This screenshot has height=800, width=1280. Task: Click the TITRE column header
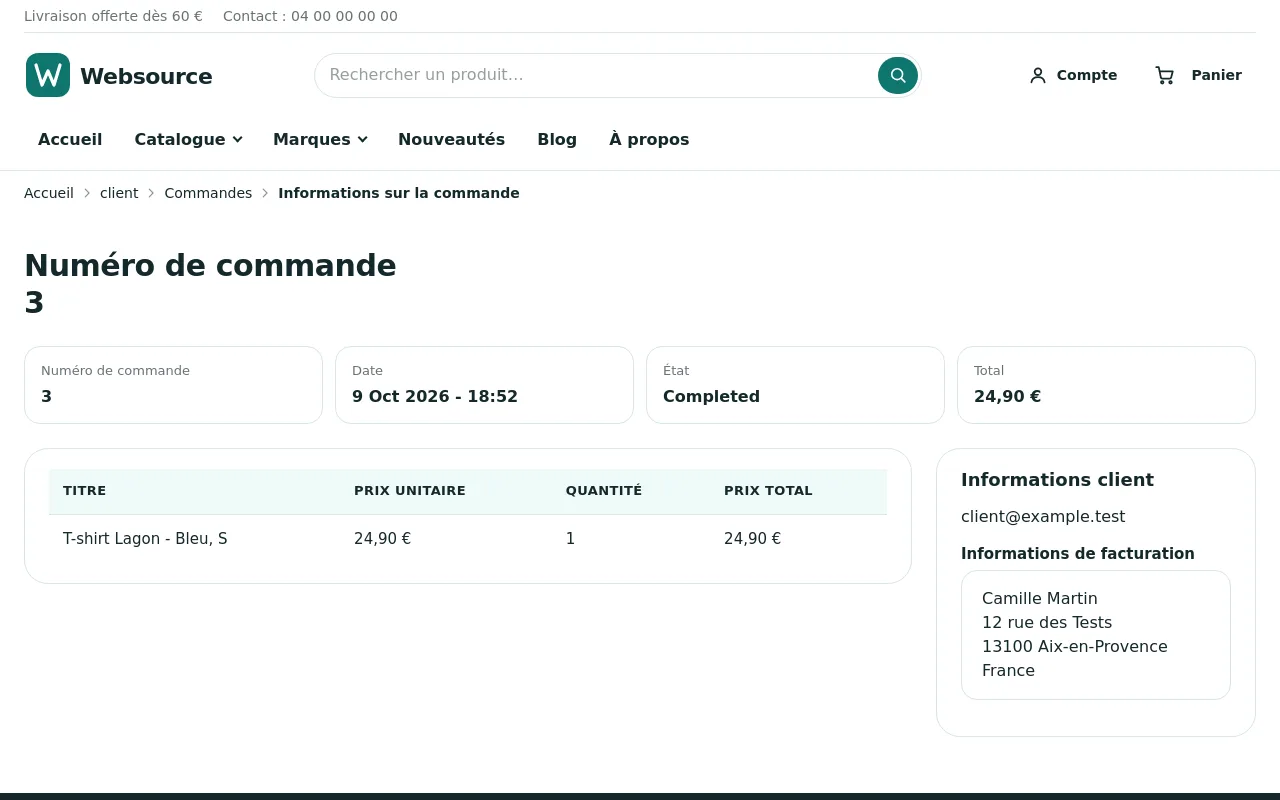point(84,491)
